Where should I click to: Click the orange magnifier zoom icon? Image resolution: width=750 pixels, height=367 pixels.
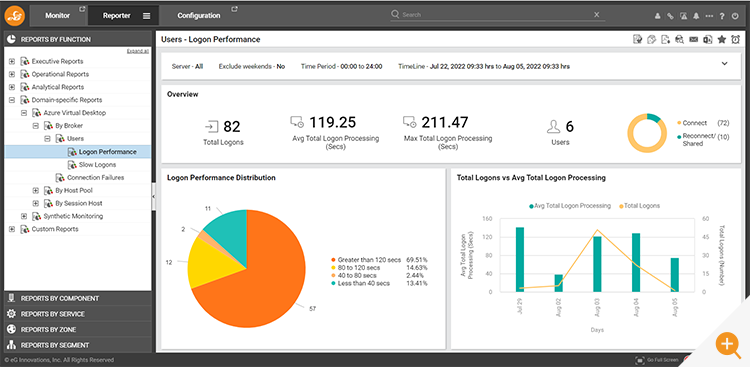[727, 344]
